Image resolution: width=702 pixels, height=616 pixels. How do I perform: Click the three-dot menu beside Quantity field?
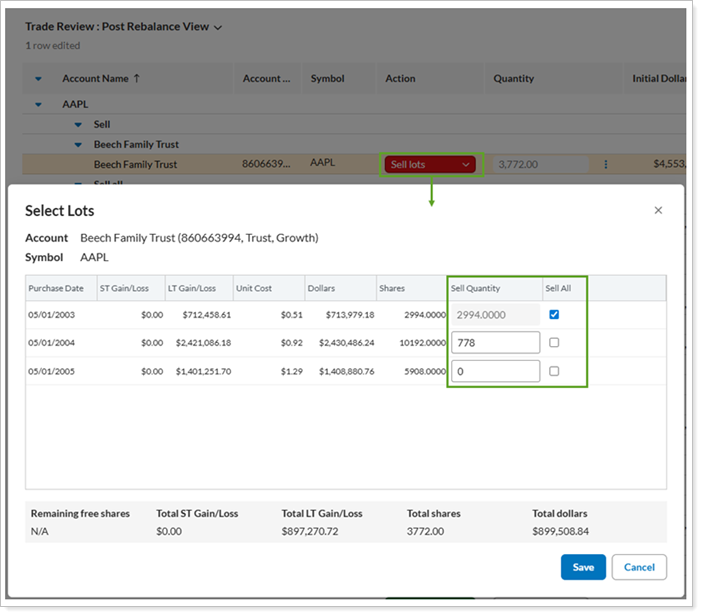pyautogui.click(x=605, y=165)
